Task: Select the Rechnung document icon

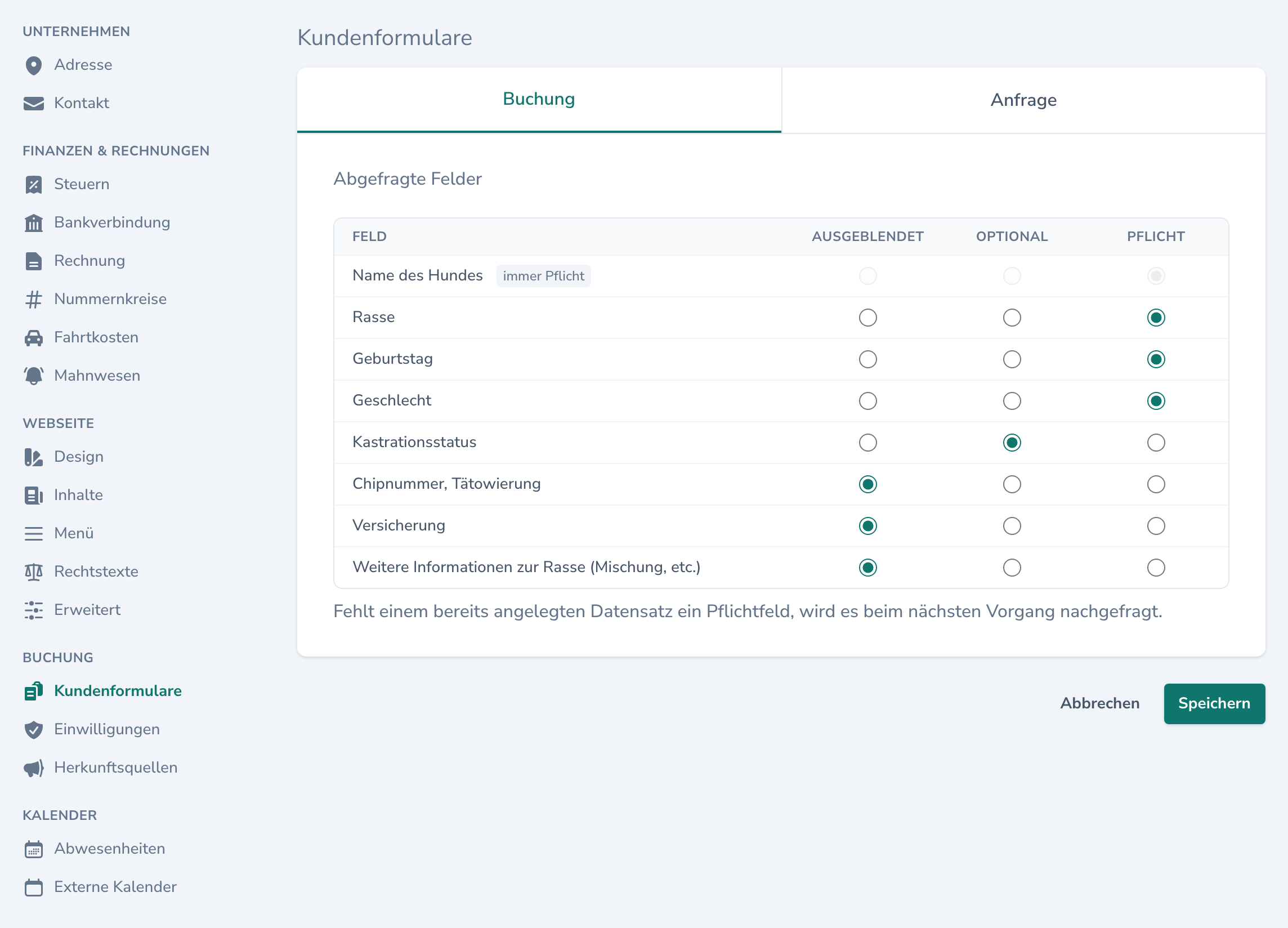Action: tap(34, 261)
